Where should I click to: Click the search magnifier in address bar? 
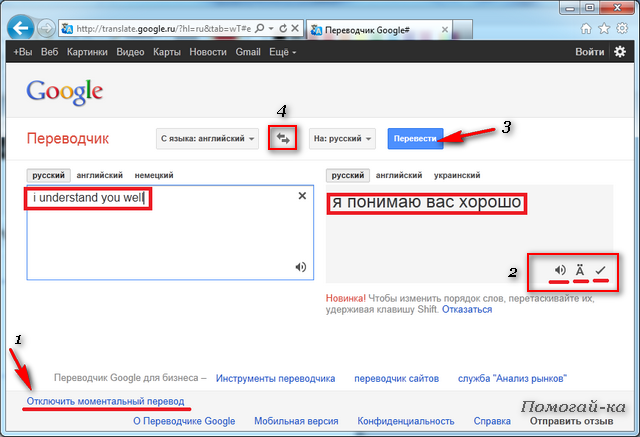pos(259,29)
